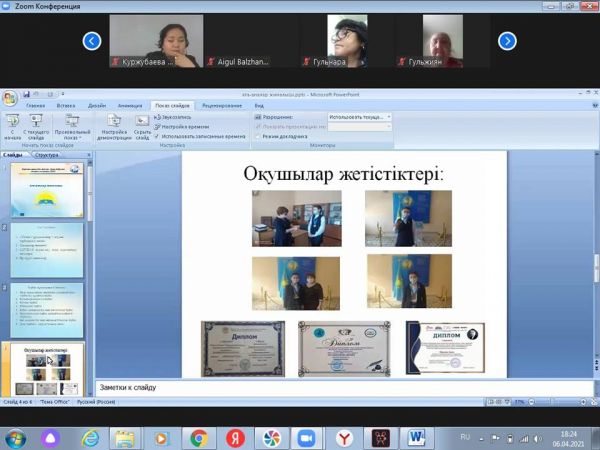Switch to the Вставка ribbon tab

(66, 105)
